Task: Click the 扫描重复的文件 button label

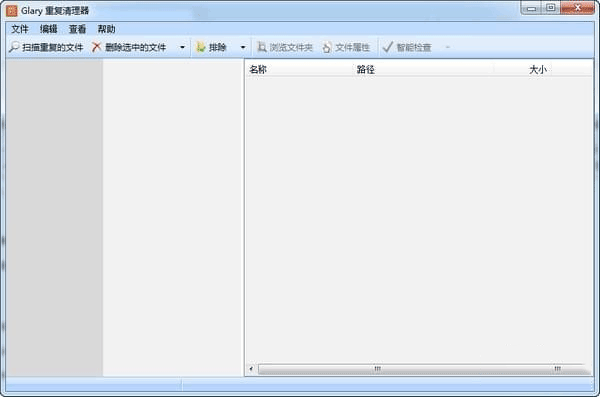Action: (x=52, y=47)
